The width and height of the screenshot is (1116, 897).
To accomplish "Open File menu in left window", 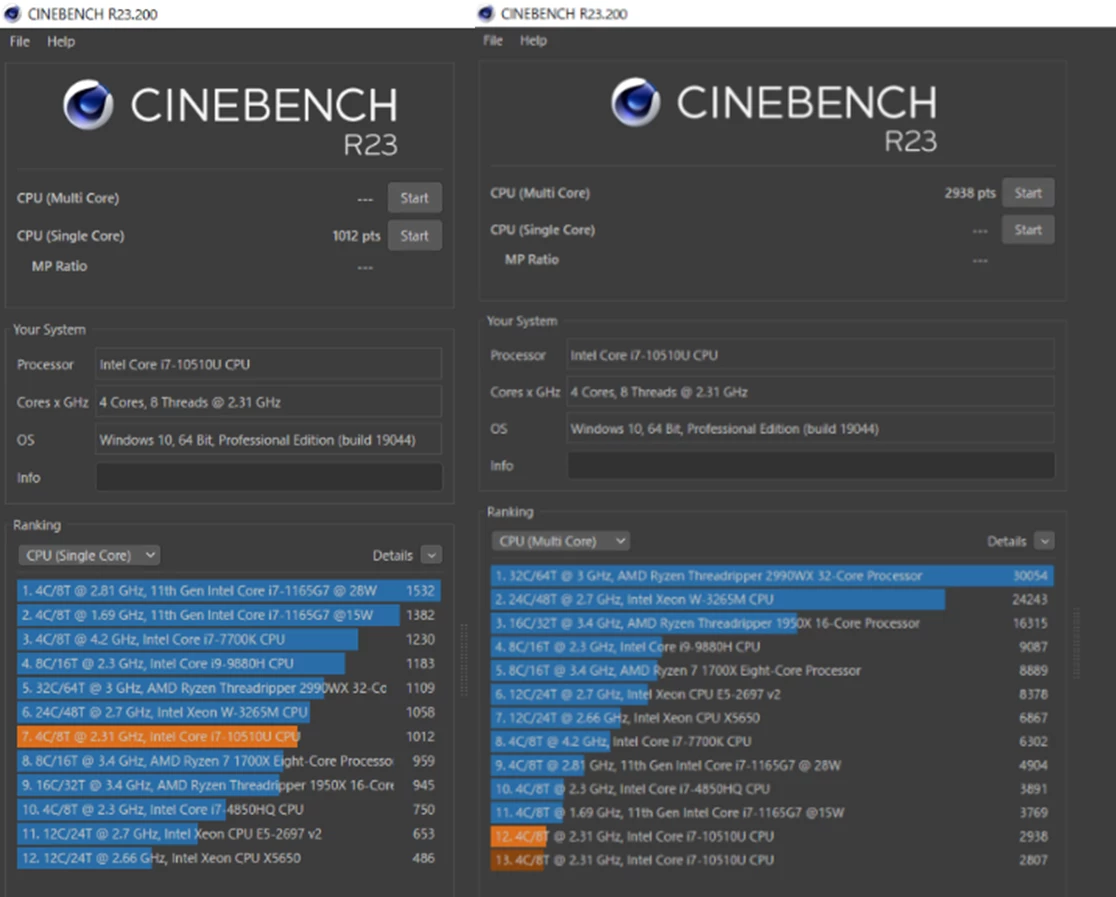I will (20, 41).
